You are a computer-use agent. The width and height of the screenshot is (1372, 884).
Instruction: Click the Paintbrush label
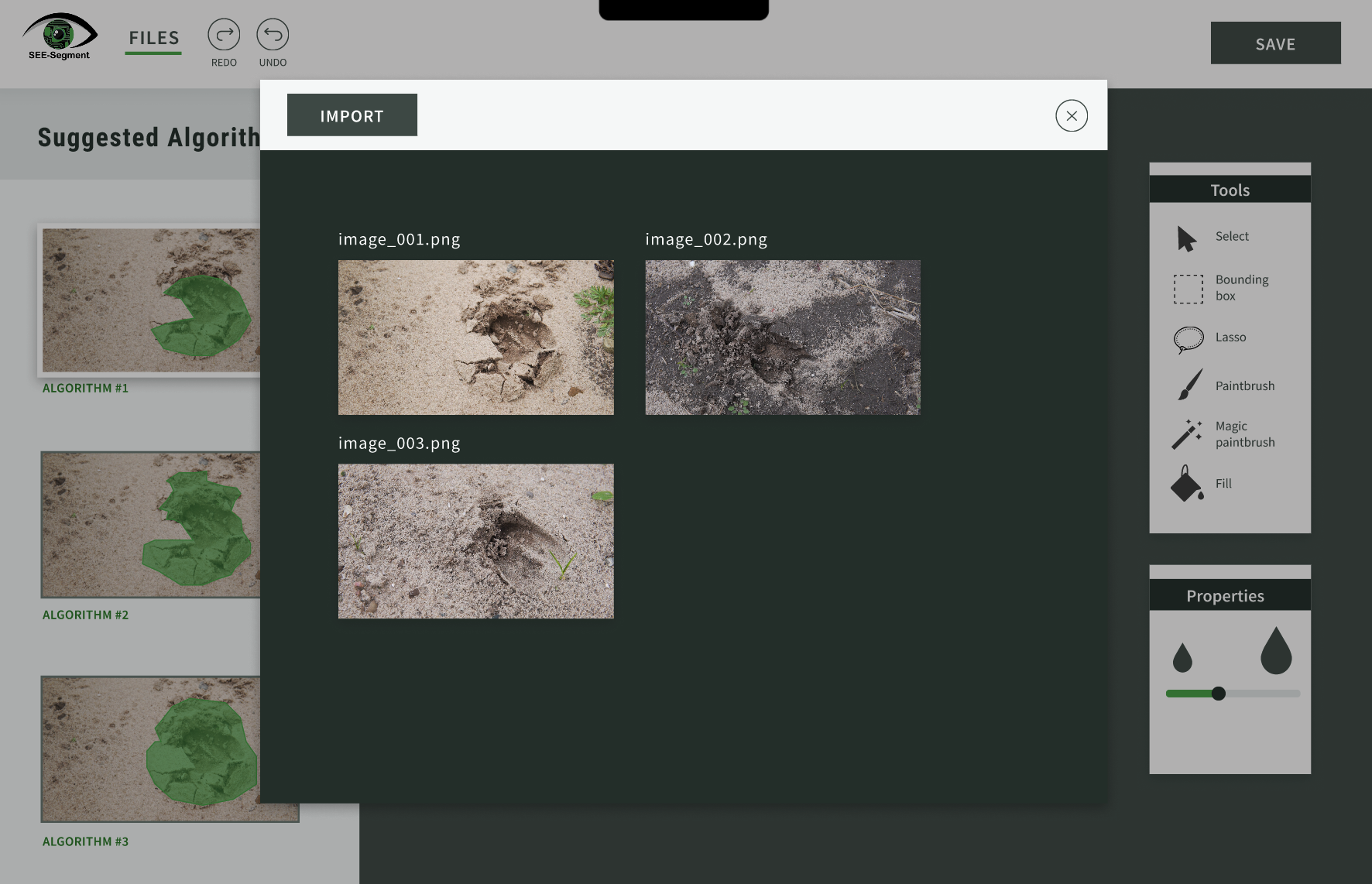point(1245,385)
